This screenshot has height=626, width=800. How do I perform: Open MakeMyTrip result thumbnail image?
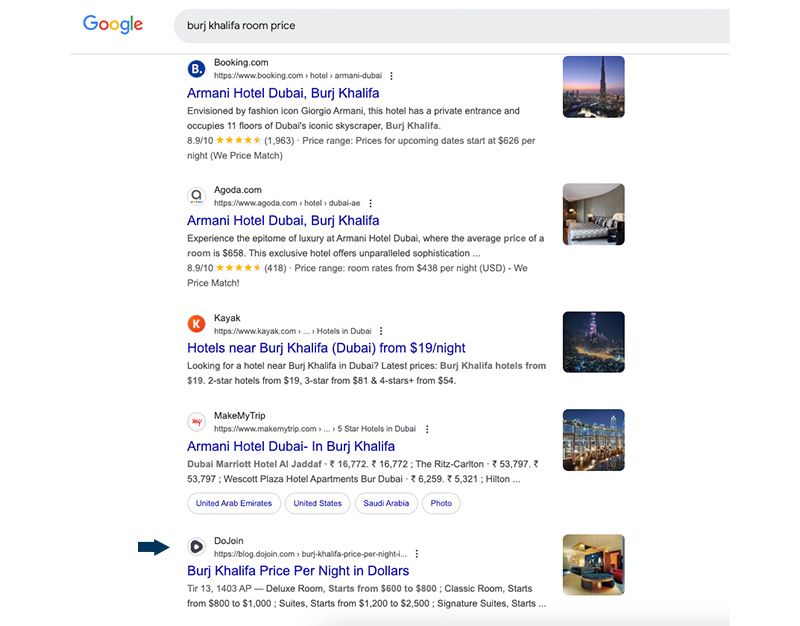[x=593, y=440]
